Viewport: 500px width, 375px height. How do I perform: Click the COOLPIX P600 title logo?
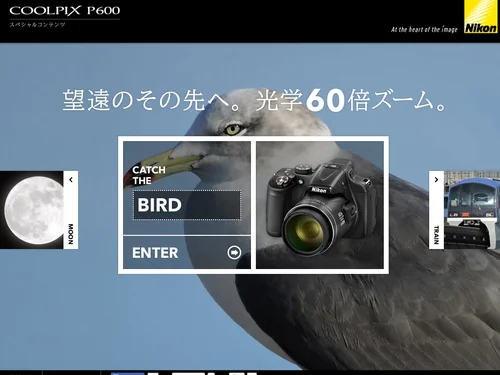65,10
